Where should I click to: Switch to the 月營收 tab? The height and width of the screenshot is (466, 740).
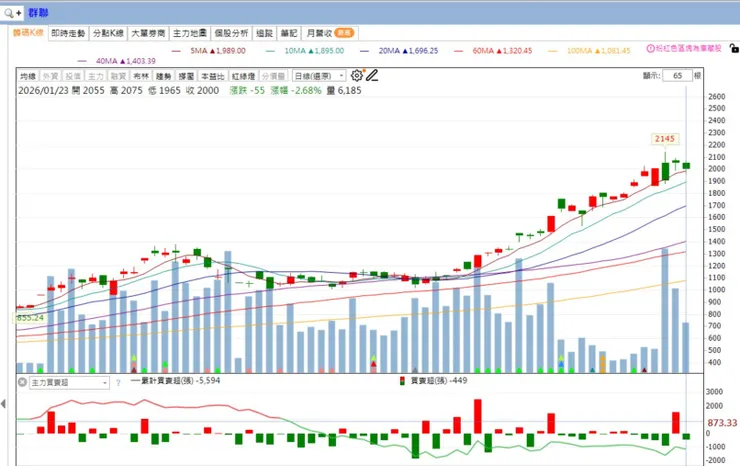tap(329, 33)
